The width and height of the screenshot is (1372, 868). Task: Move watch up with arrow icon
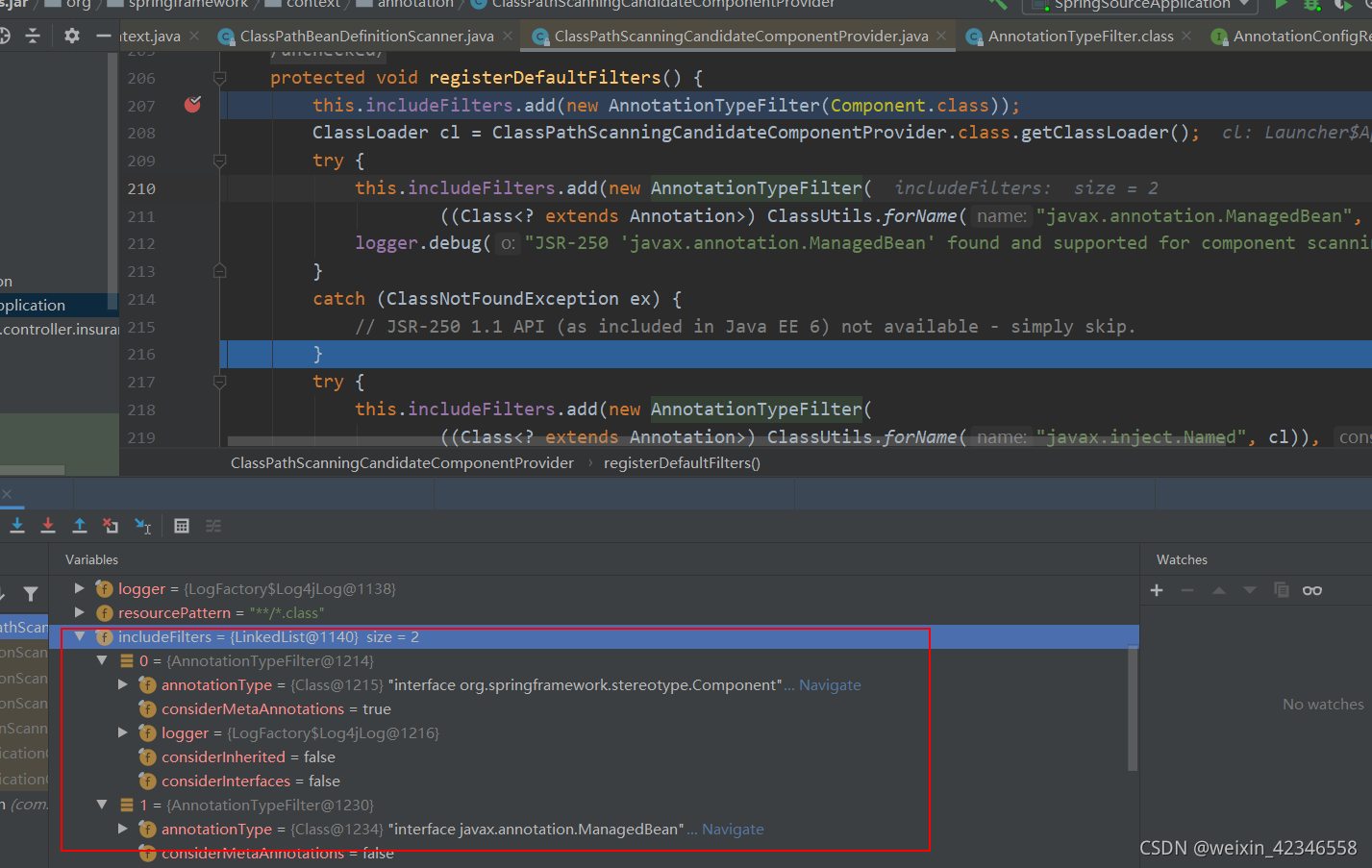click(1219, 590)
